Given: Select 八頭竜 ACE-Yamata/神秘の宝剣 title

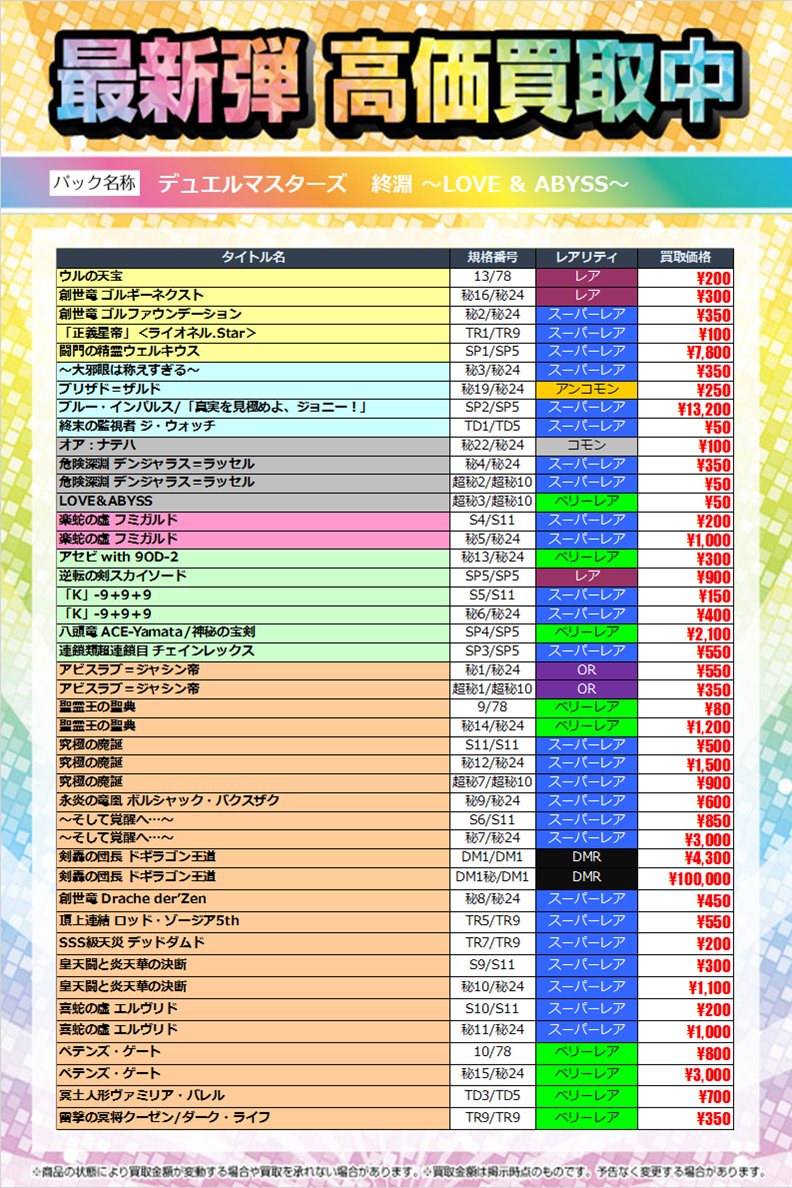Looking at the screenshot, I should click(157, 633).
